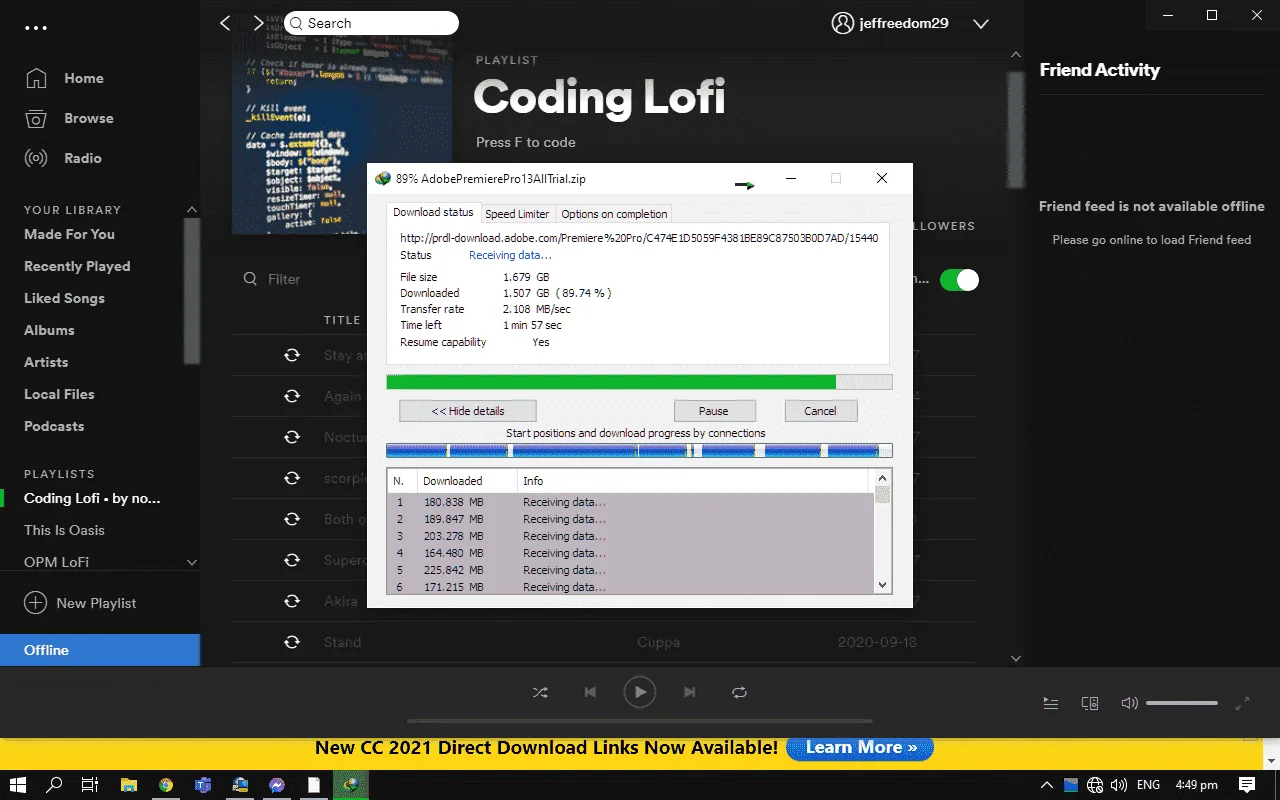Click Learn More on the ad banner
The width and height of the screenshot is (1280, 800).
point(861,747)
